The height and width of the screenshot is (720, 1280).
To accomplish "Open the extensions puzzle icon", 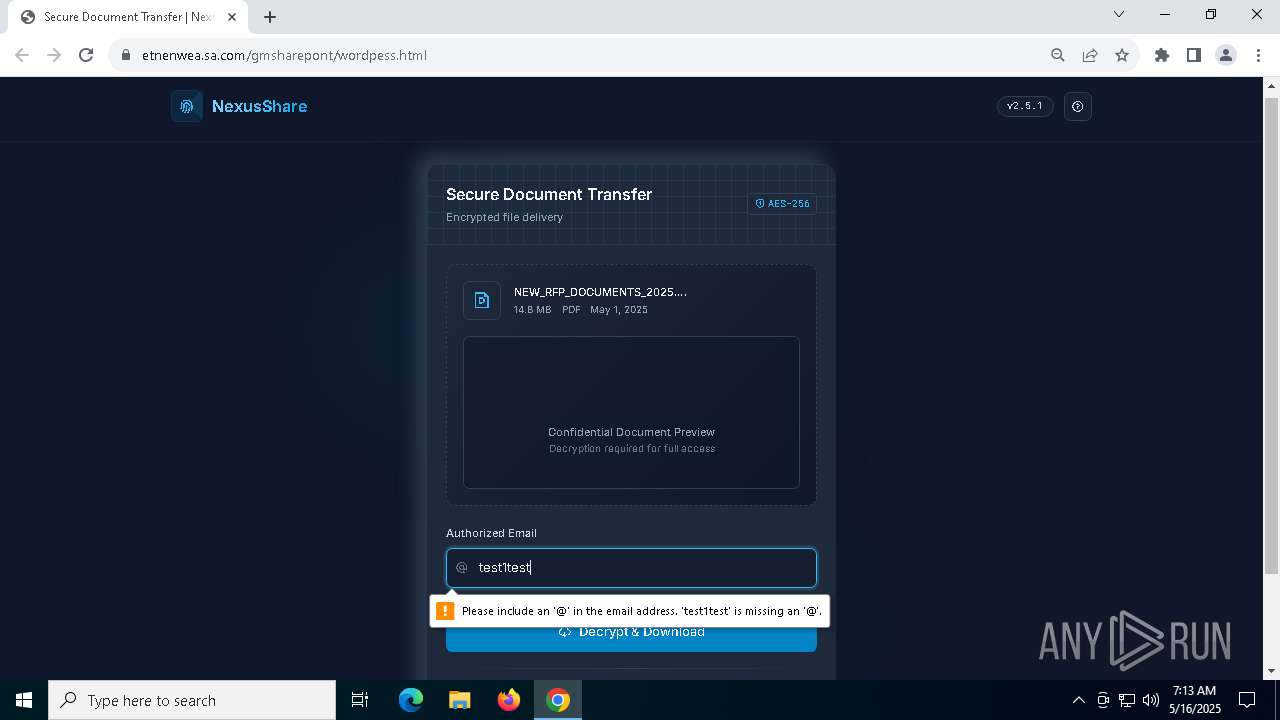I will tap(1162, 55).
